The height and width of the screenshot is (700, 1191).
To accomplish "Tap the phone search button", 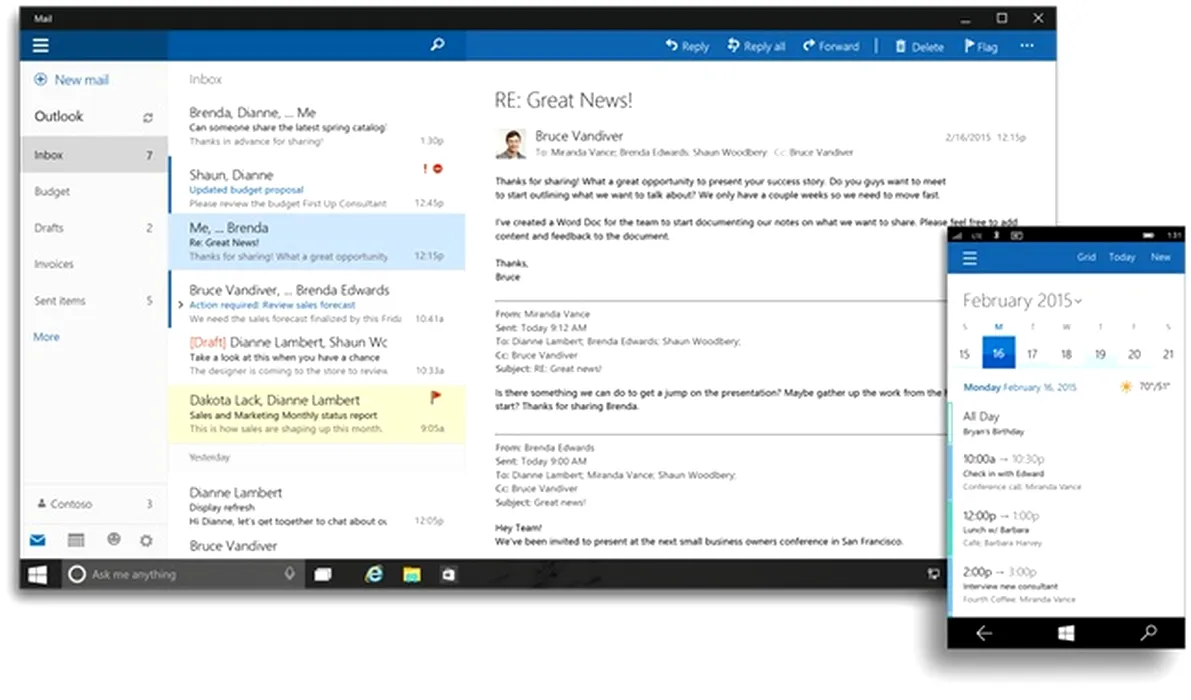I will (1148, 632).
